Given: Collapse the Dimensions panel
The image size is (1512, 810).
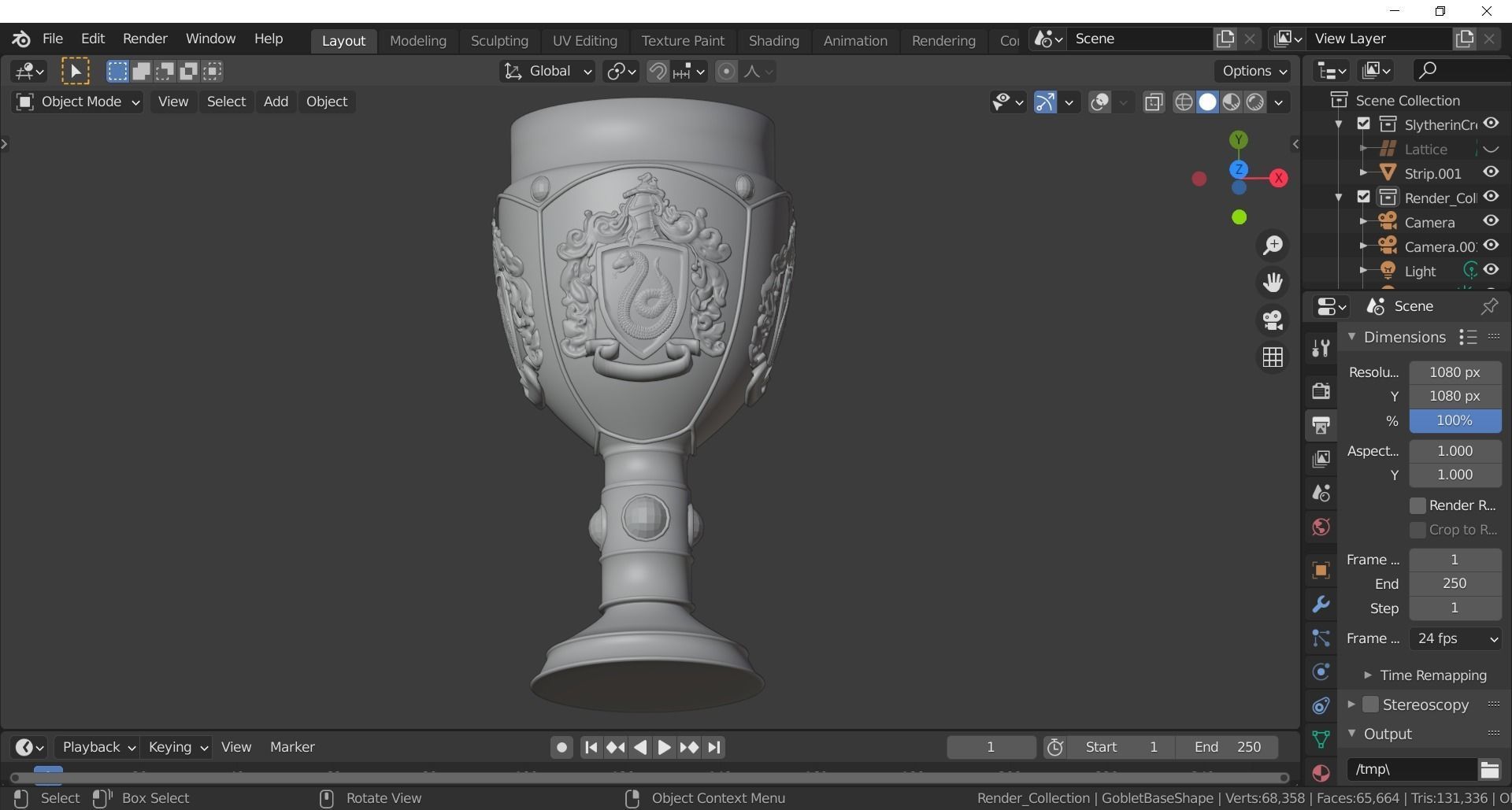Looking at the screenshot, I should [1351, 337].
